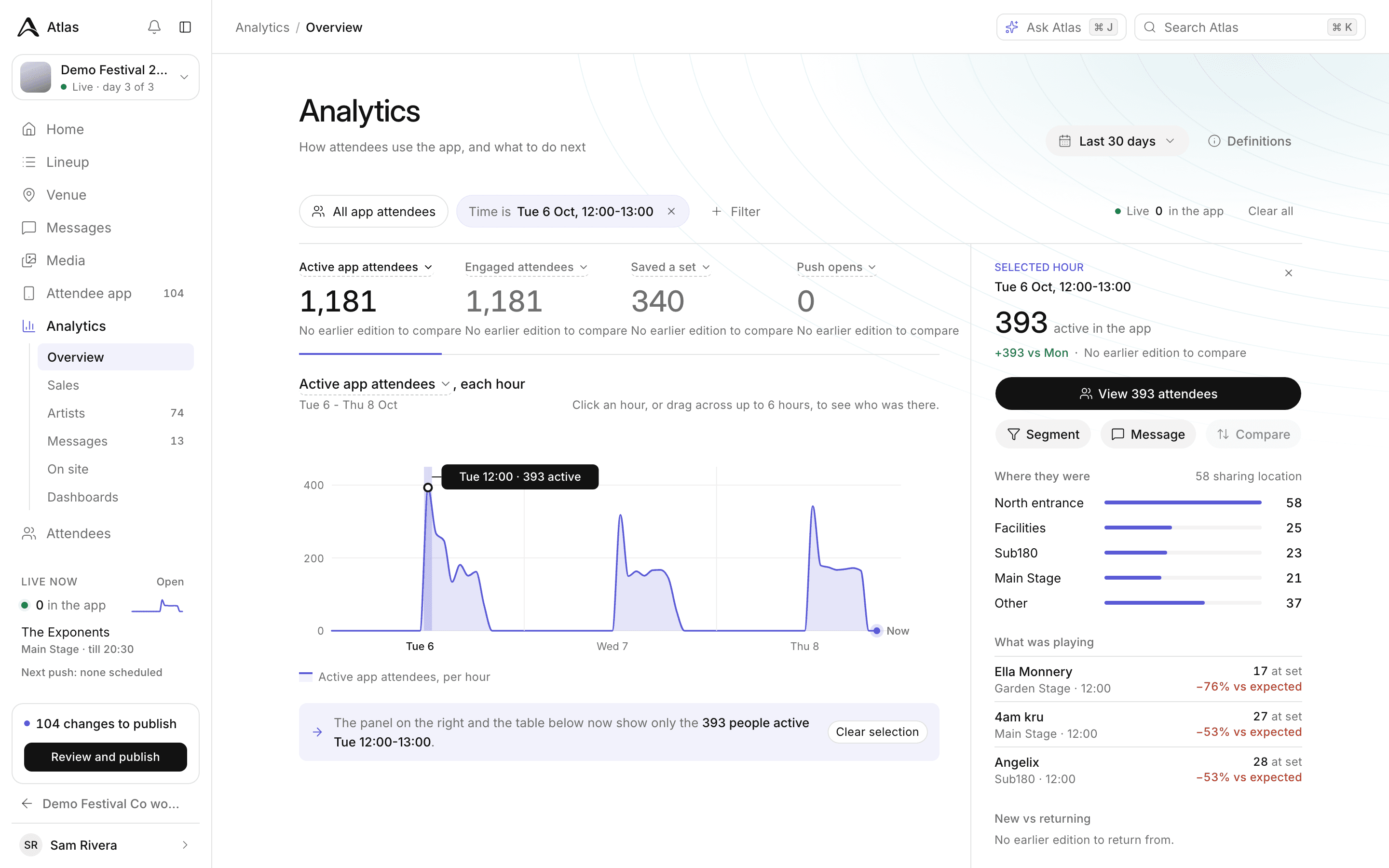Click the live sparkline chart in sidebar
Viewport: 1389px width, 868px height.
pyautogui.click(x=157, y=606)
